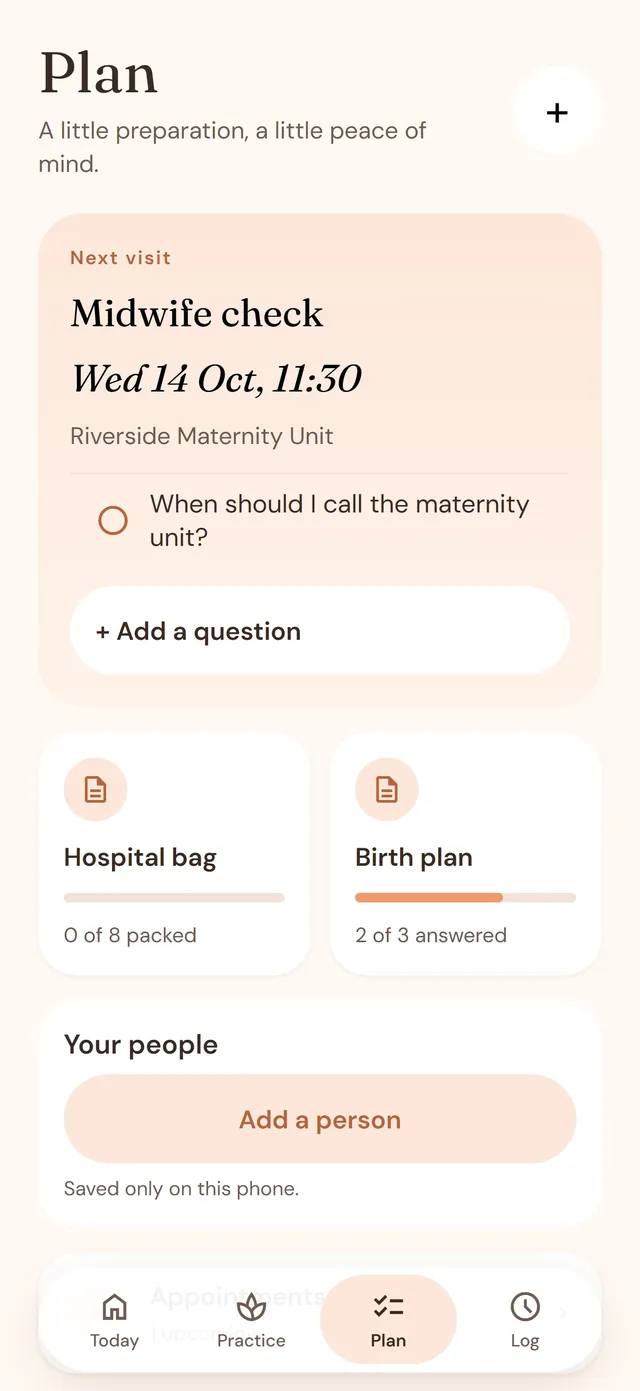Open the Hospital bag card

pos(174,854)
